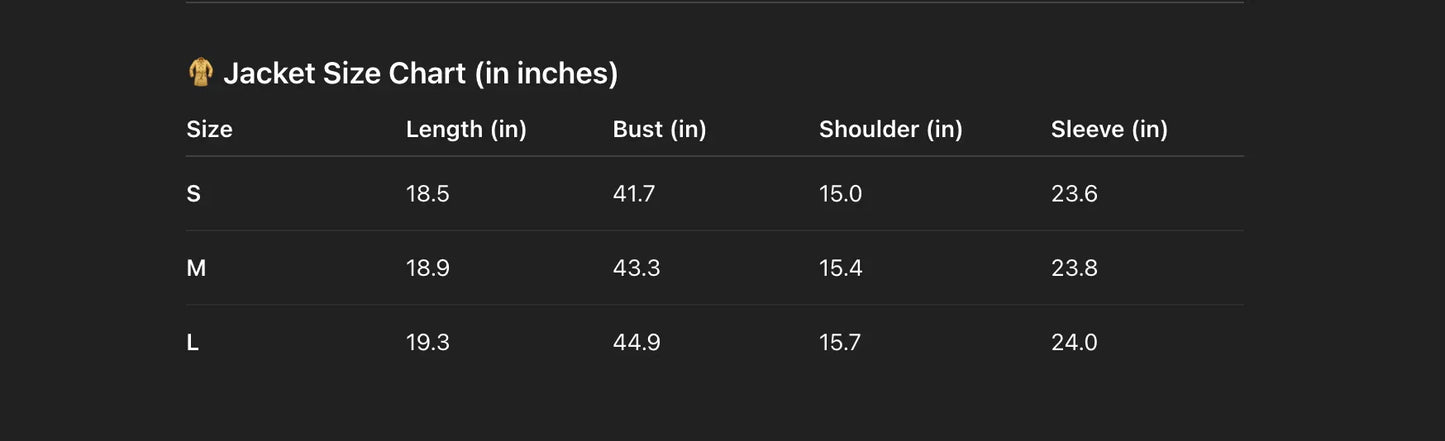Image resolution: width=1445 pixels, height=441 pixels.
Task: Click the 24.0 sleeve measurement
Action: [x=1074, y=343]
